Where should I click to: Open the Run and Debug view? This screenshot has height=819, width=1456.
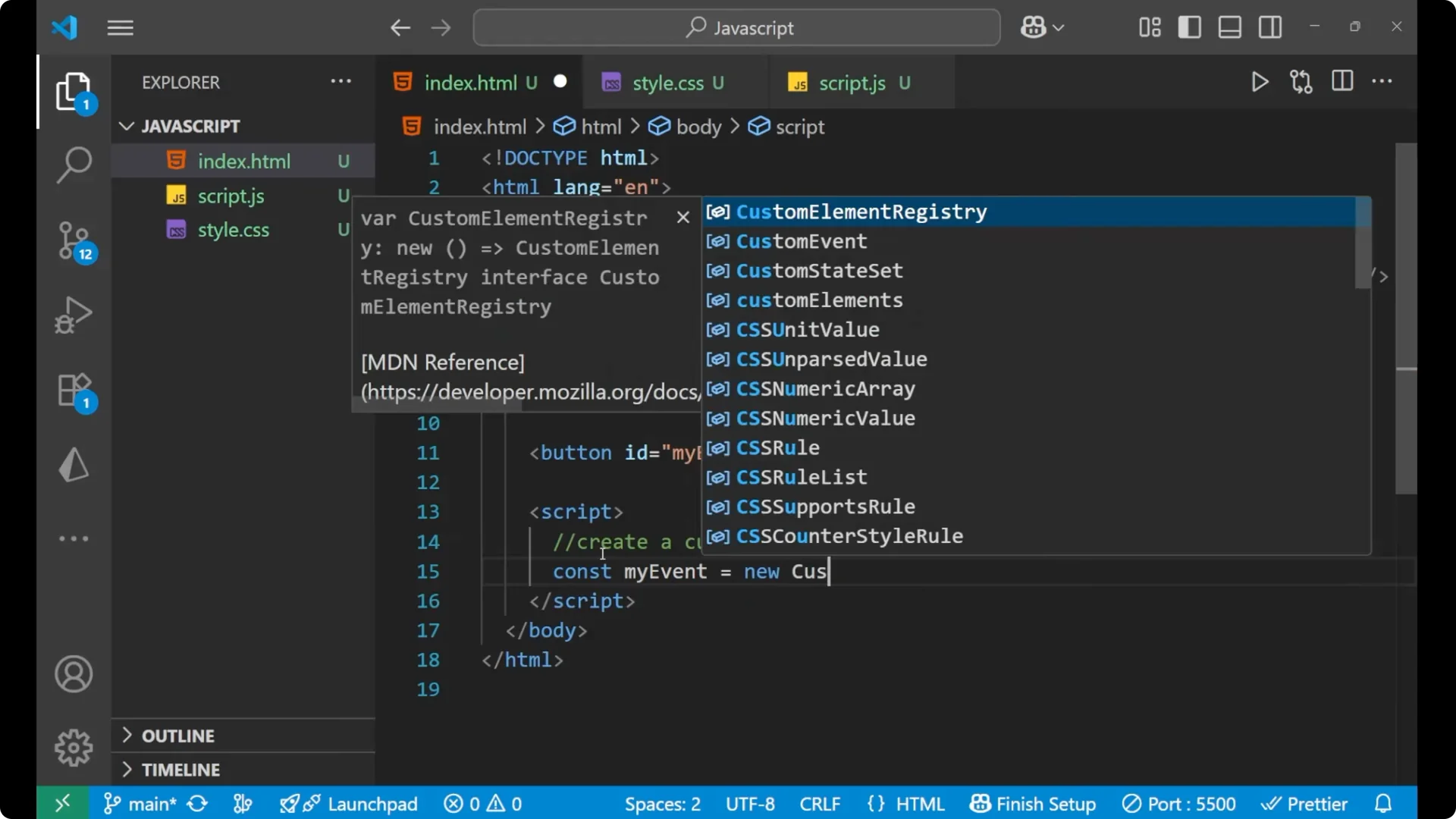[x=74, y=315]
